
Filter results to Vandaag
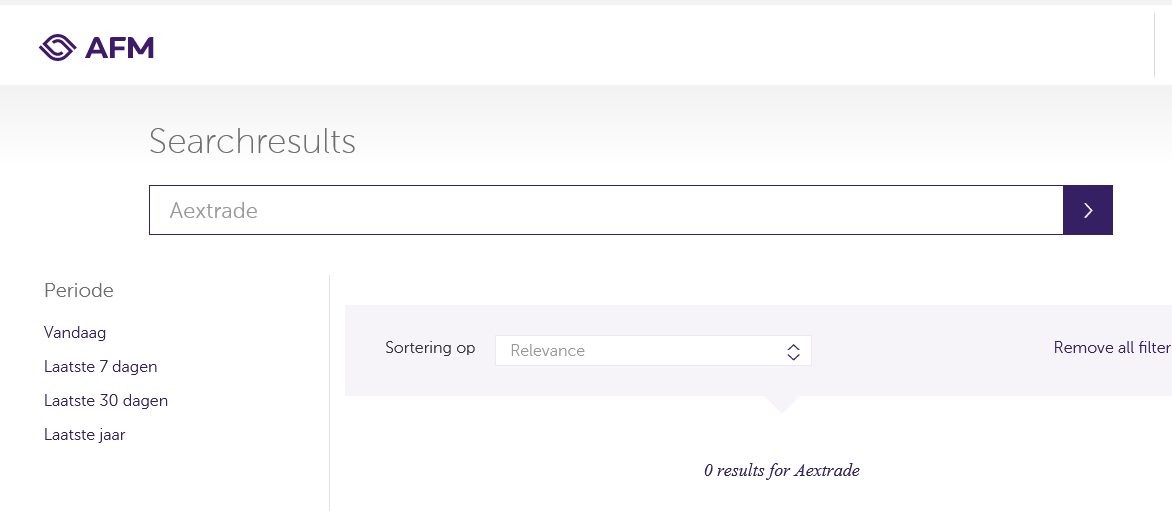[75, 332]
